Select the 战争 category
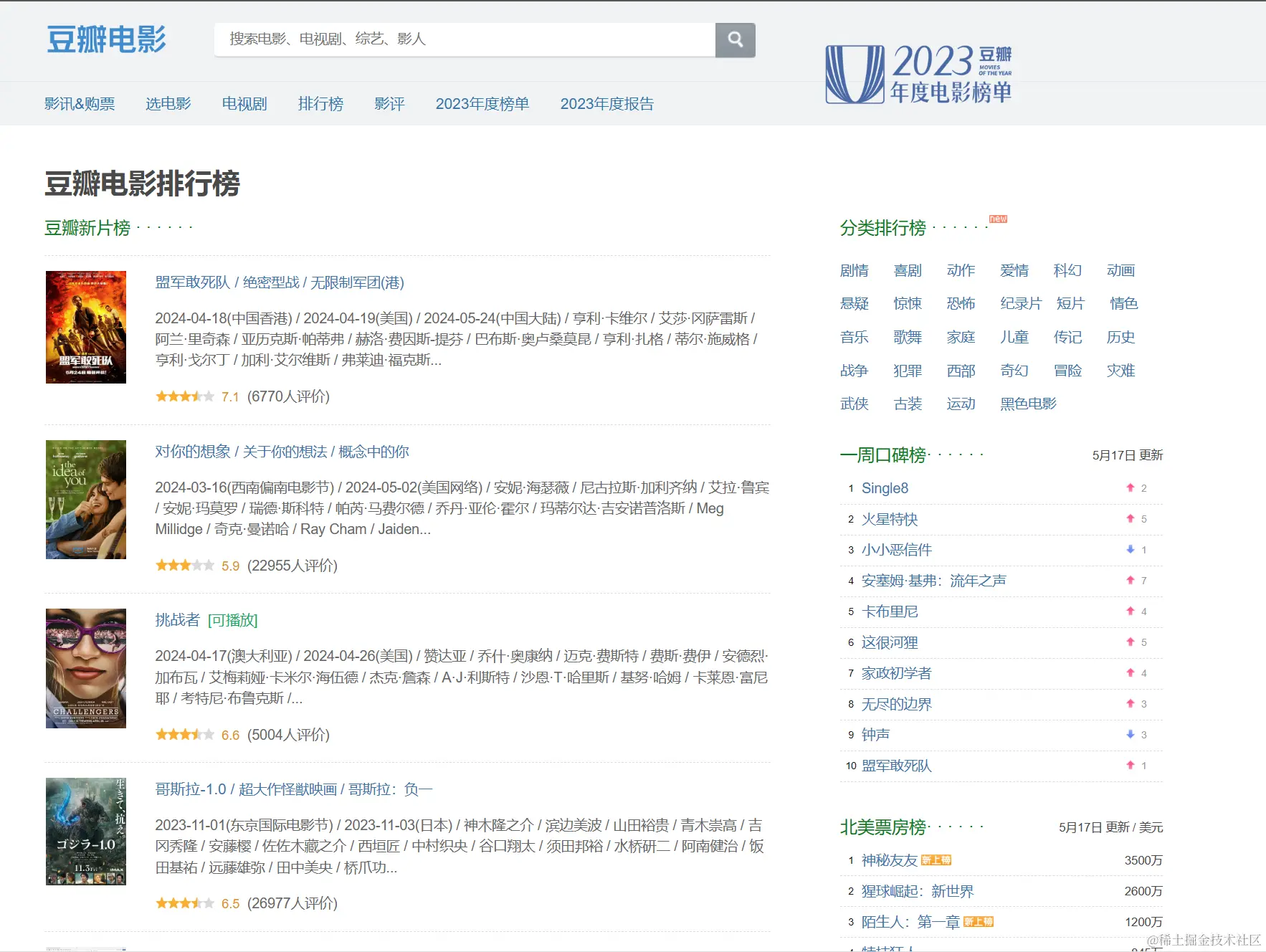Image resolution: width=1266 pixels, height=952 pixels. (855, 371)
